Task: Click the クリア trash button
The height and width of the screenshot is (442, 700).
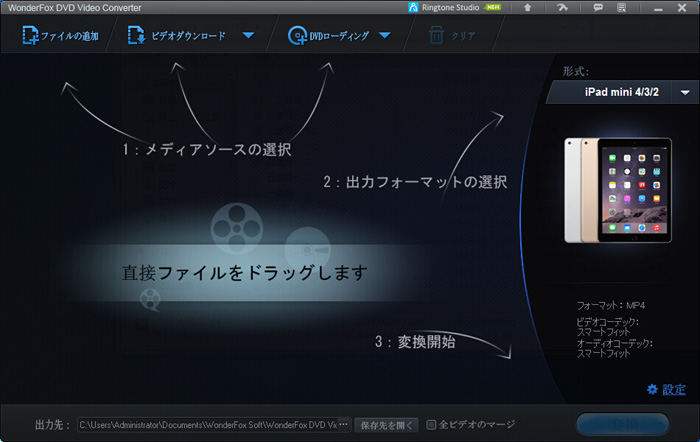Action: 452,35
